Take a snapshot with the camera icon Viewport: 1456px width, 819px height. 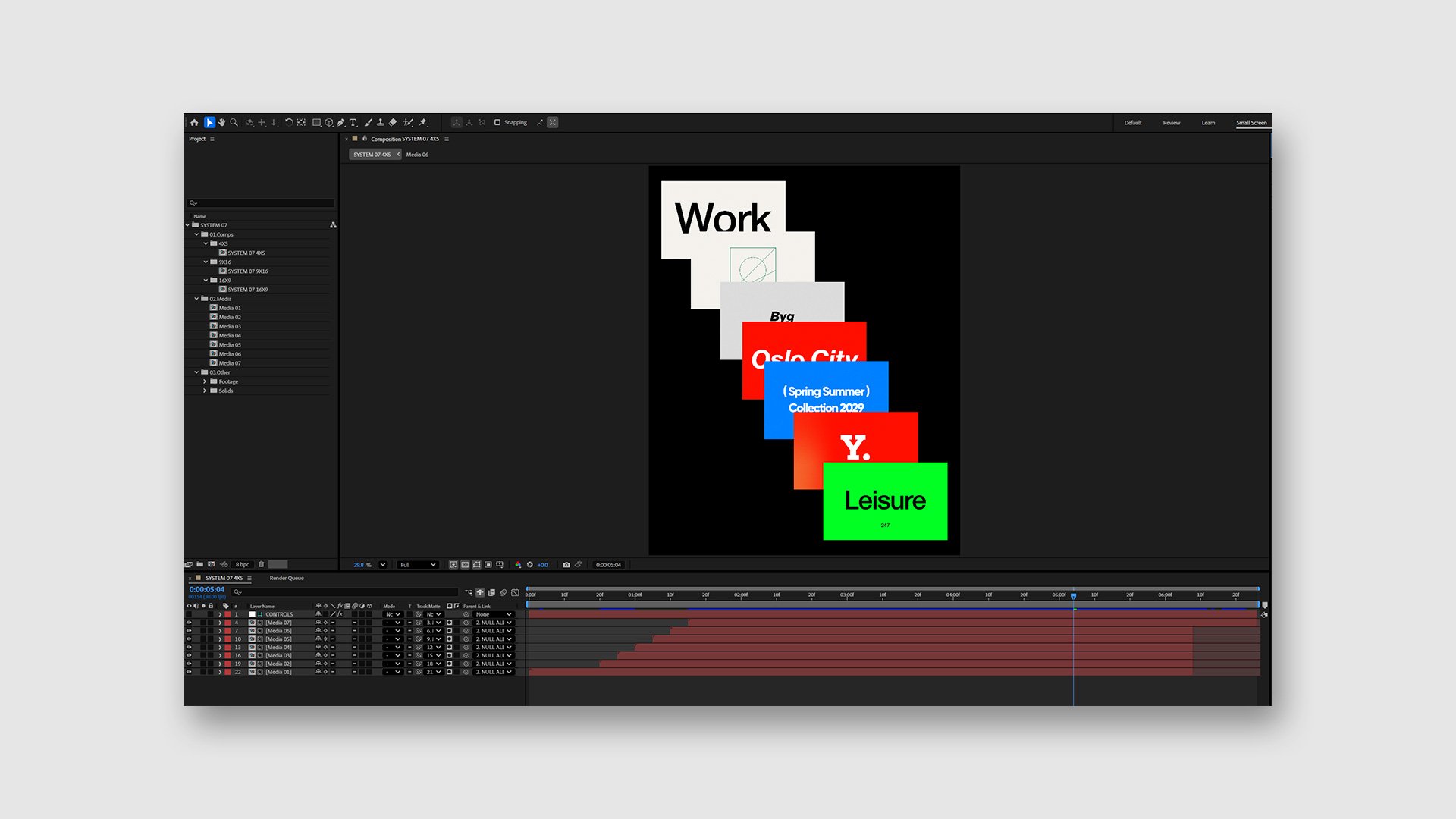coord(566,564)
